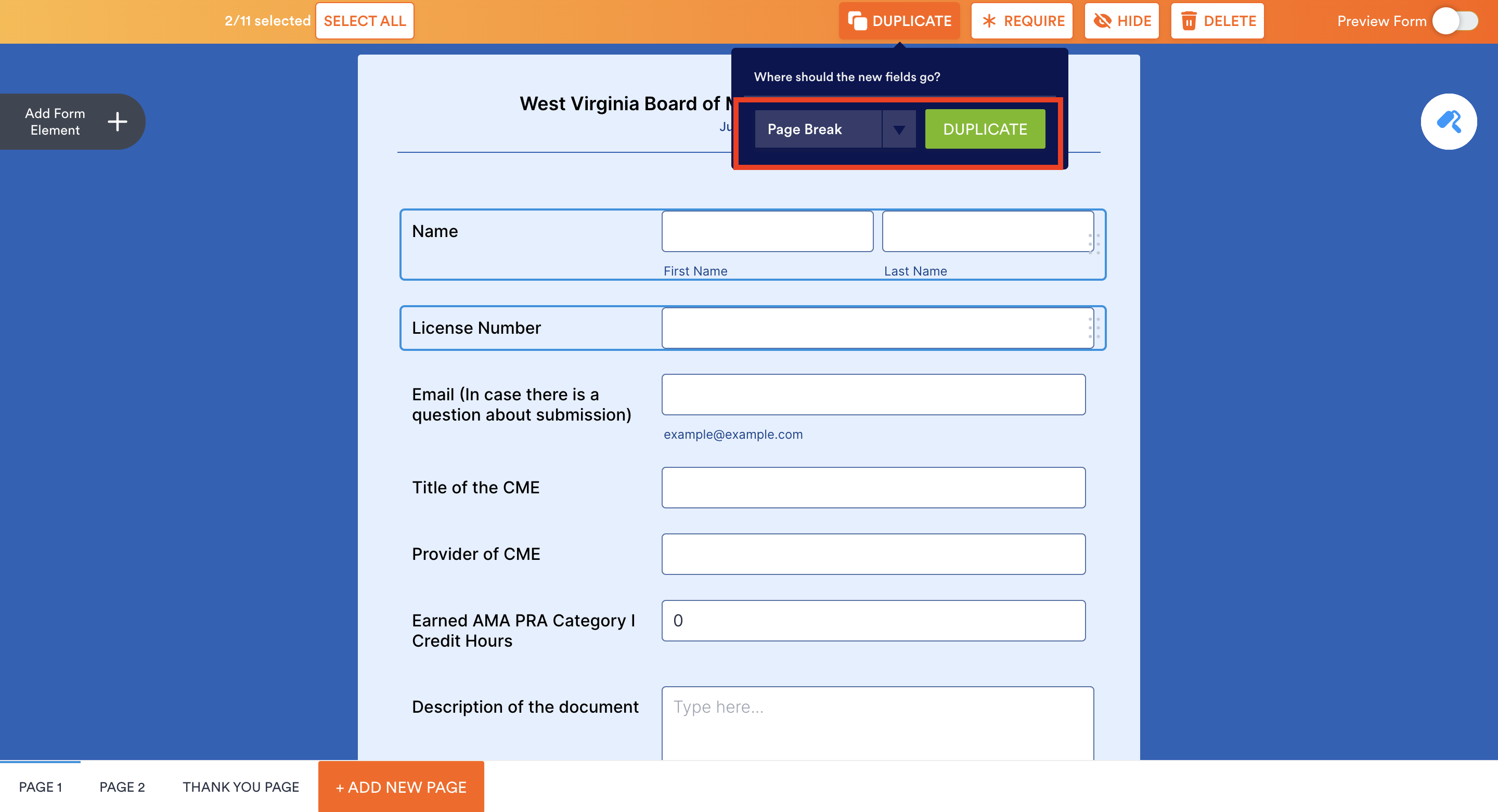The width and height of the screenshot is (1498, 812).
Task: Click the Email input field
Action: (x=873, y=394)
